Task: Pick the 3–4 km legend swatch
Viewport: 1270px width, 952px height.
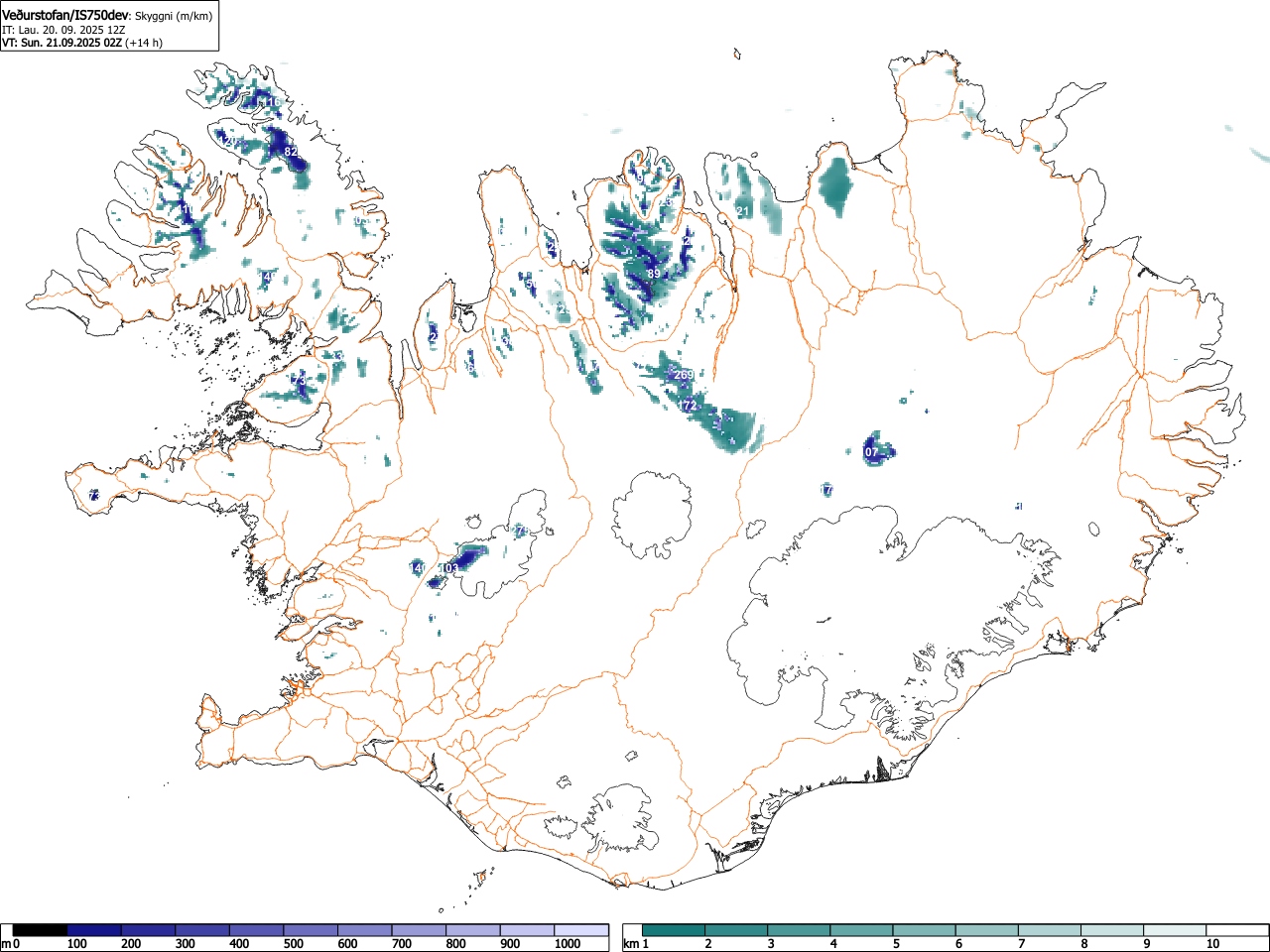Action: click(800, 930)
